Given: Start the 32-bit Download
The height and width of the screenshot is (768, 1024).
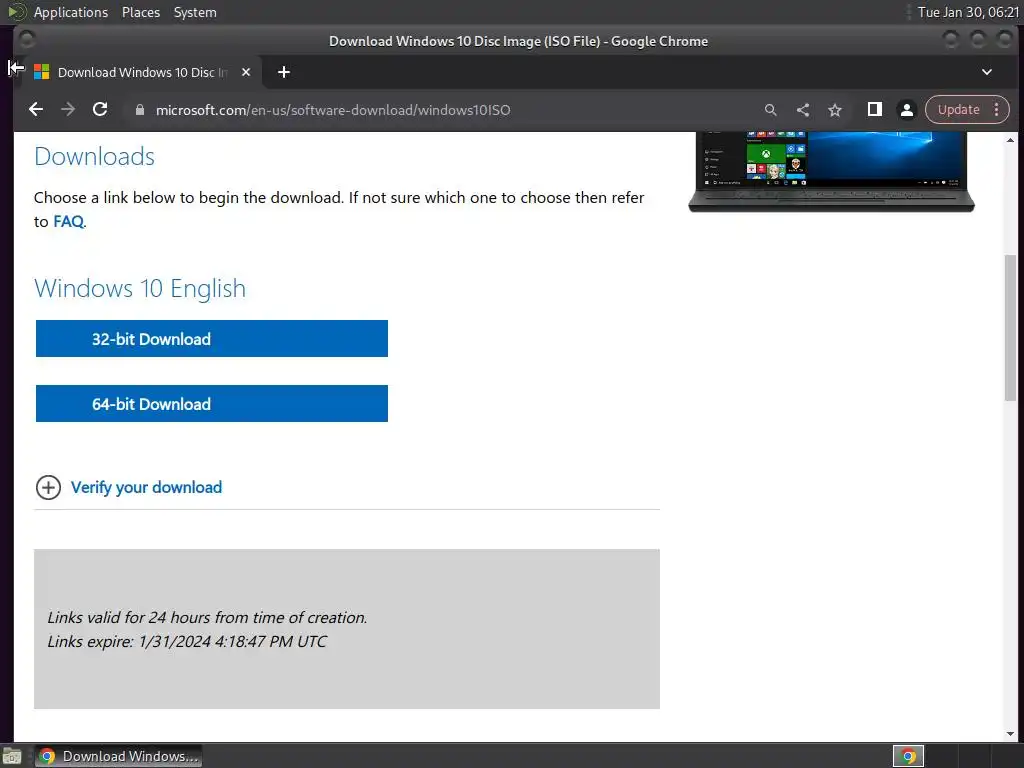Looking at the screenshot, I should click(x=212, y=338).
